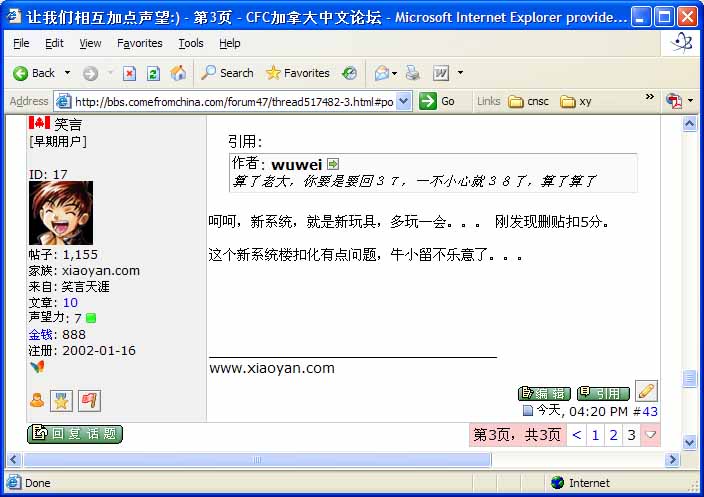This screenshot has height=497, width=704.
Task: Click the 引用 quote button
Action: [604, 393]
